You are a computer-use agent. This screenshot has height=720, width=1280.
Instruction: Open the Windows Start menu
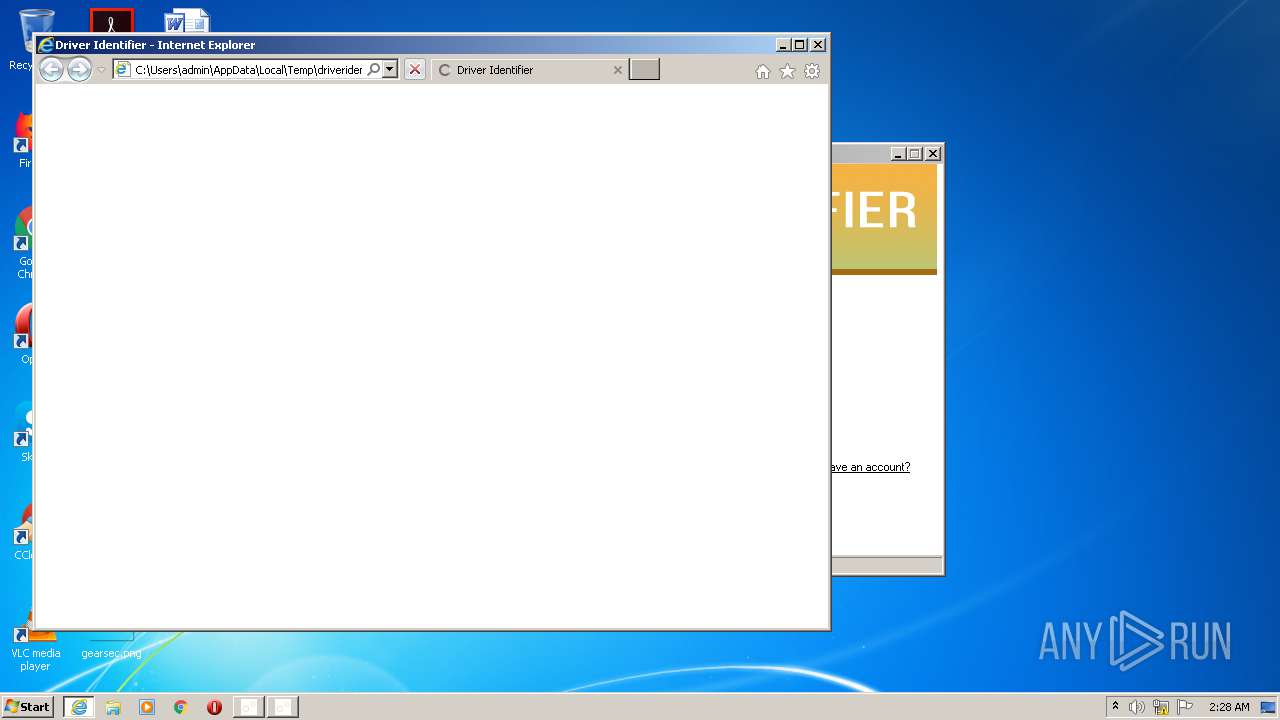click(x=27, y=707)
